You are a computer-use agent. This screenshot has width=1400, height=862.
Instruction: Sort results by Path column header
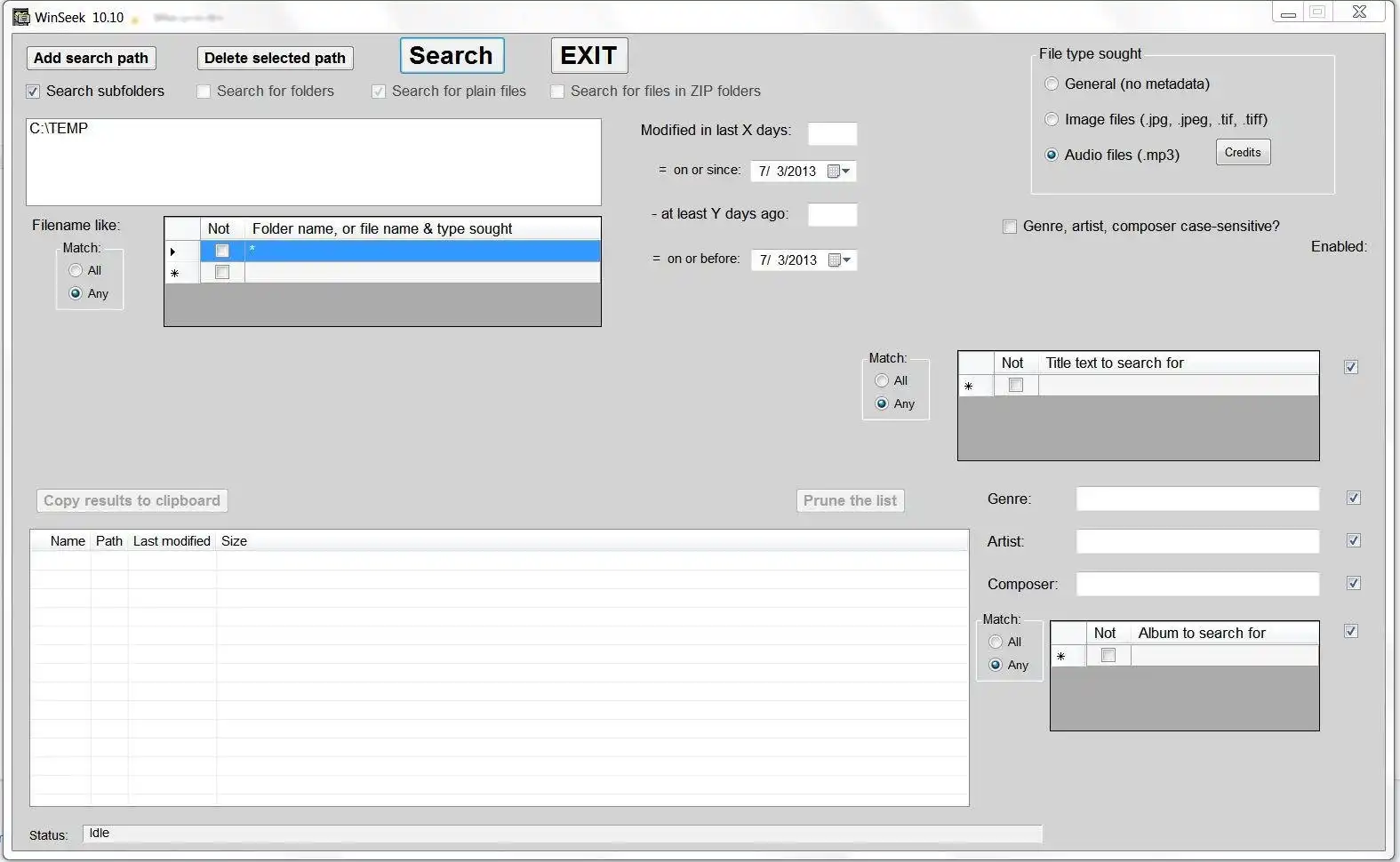point(109,541)
